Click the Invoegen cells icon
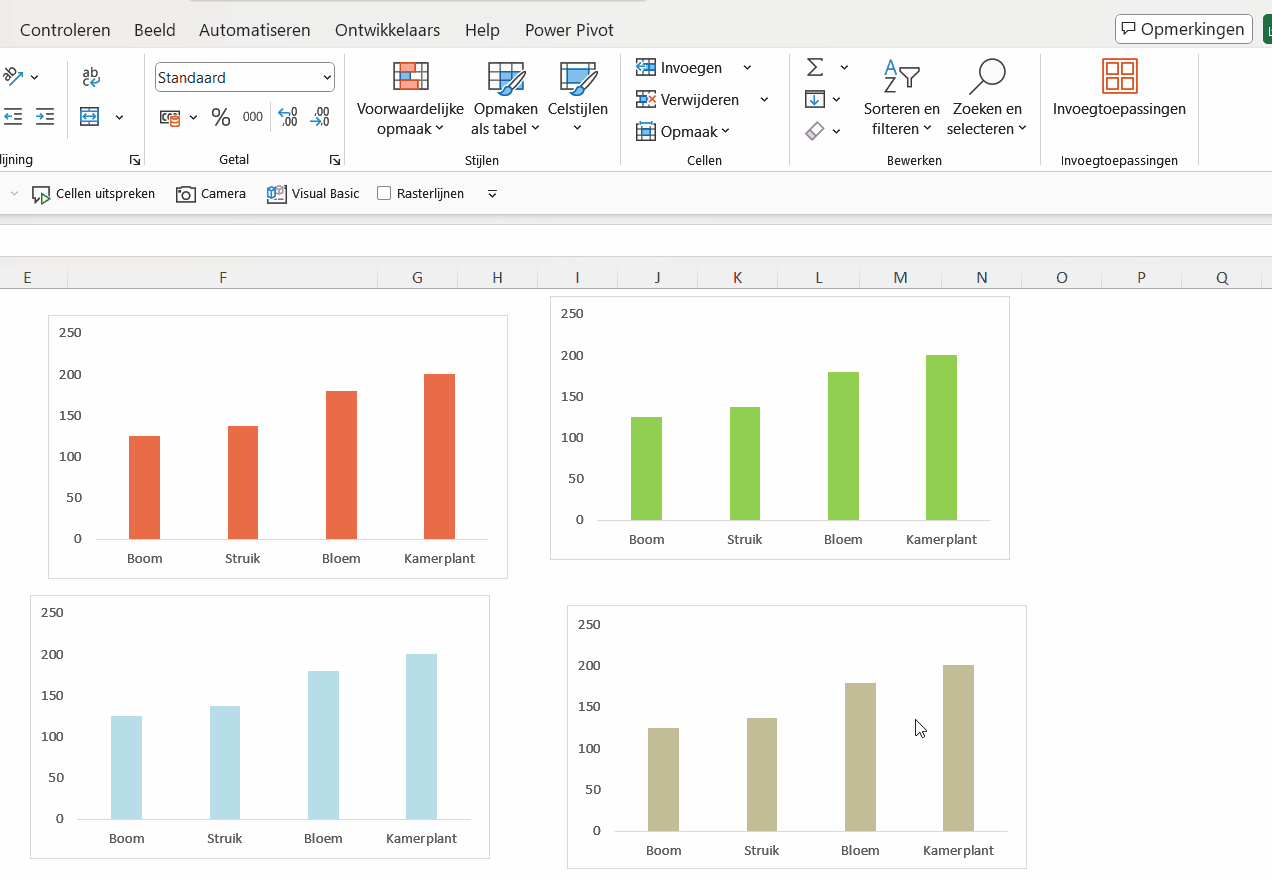Viewport: 1272px width, 880px height. (x=646, y=68)
